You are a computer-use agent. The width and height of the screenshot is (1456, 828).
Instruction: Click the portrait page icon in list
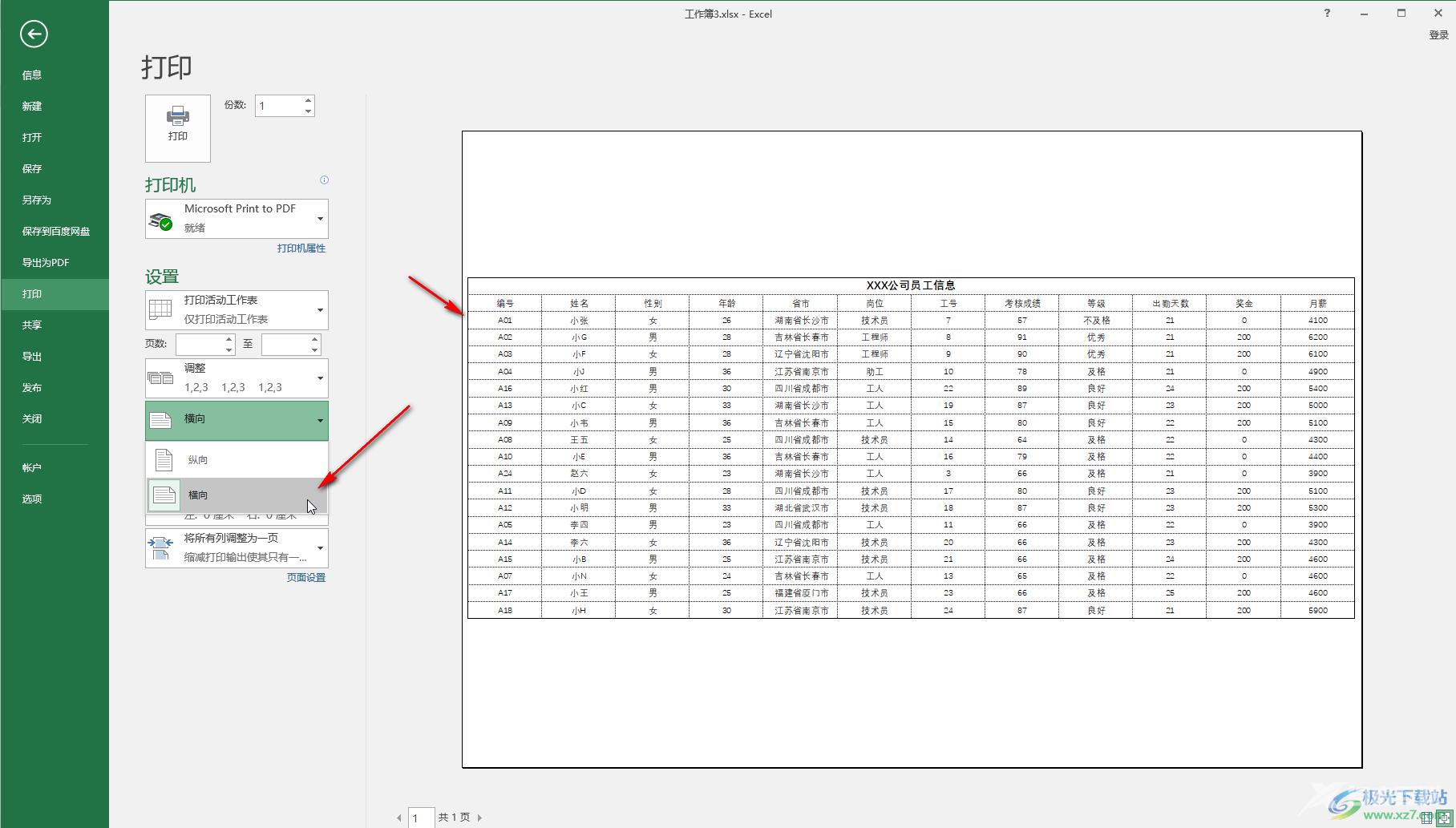pyautogui.click(x=164, y=459)
